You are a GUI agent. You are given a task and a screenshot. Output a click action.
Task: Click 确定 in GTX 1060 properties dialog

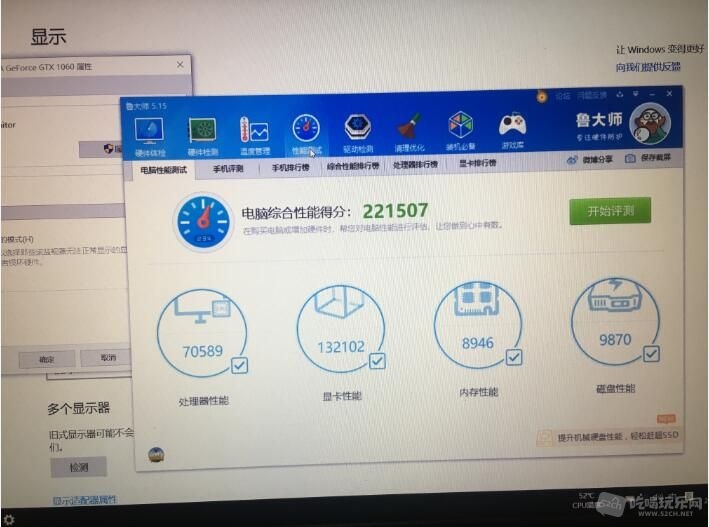47,360
